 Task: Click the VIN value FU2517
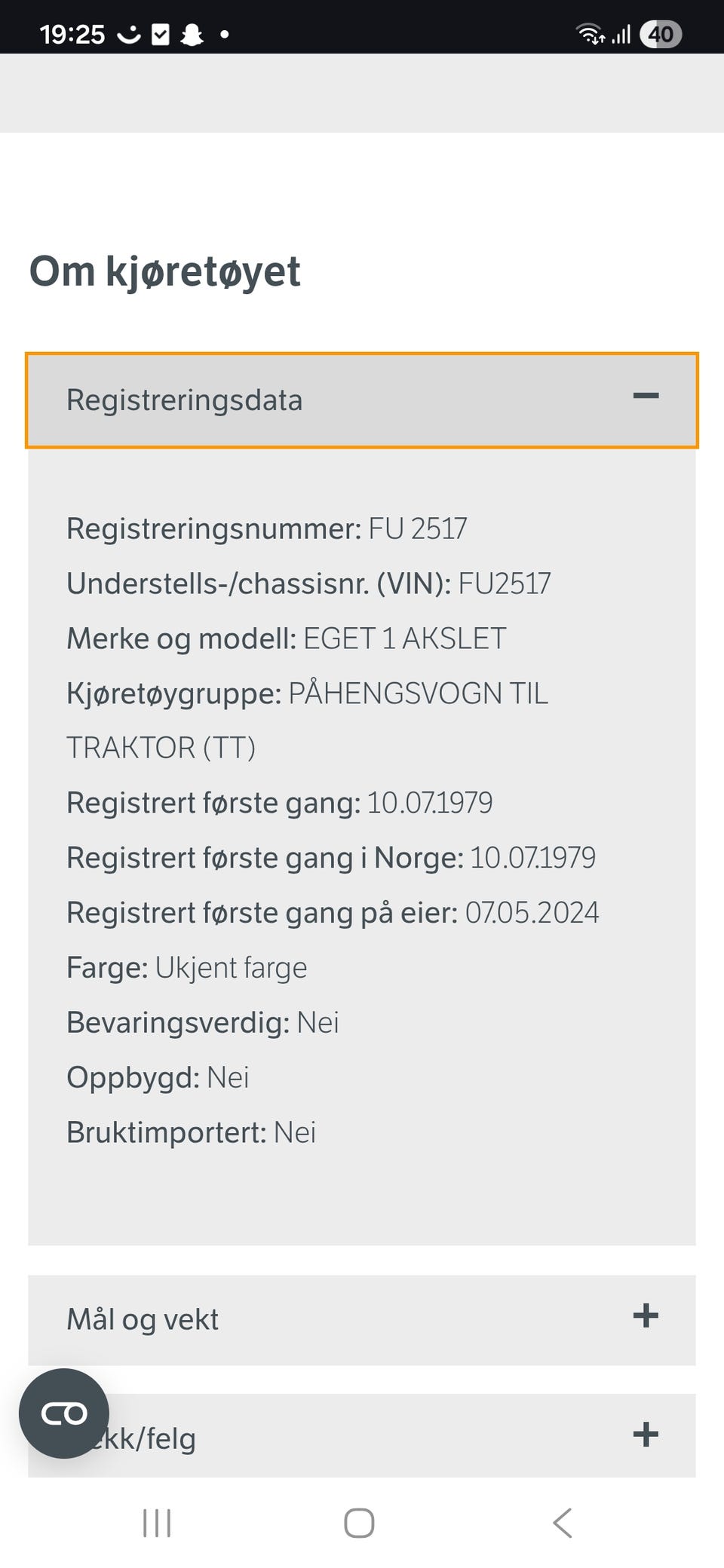[x=505, y=583]
